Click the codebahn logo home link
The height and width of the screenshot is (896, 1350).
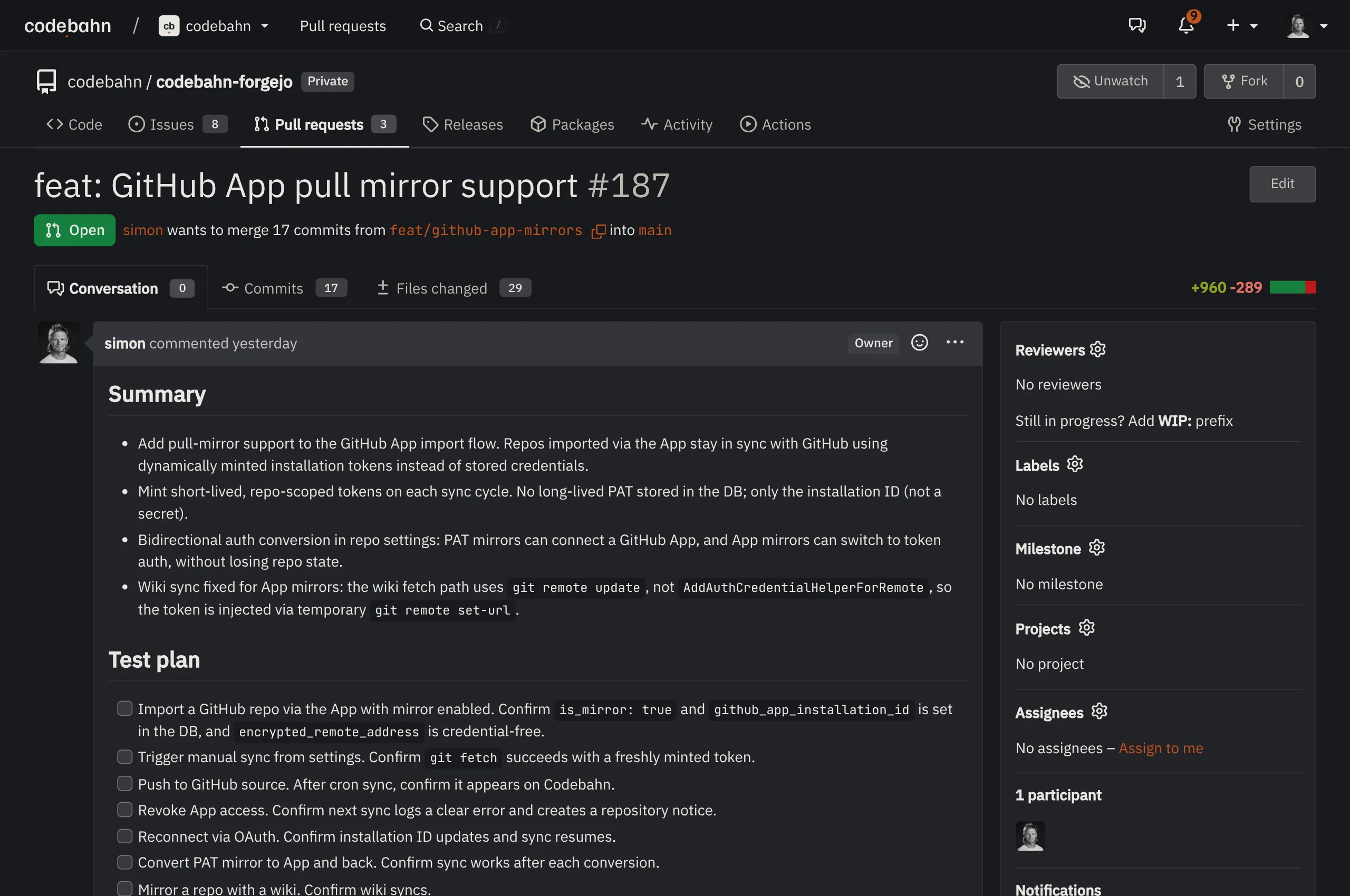pyautogui.click(x=67, y=26)
